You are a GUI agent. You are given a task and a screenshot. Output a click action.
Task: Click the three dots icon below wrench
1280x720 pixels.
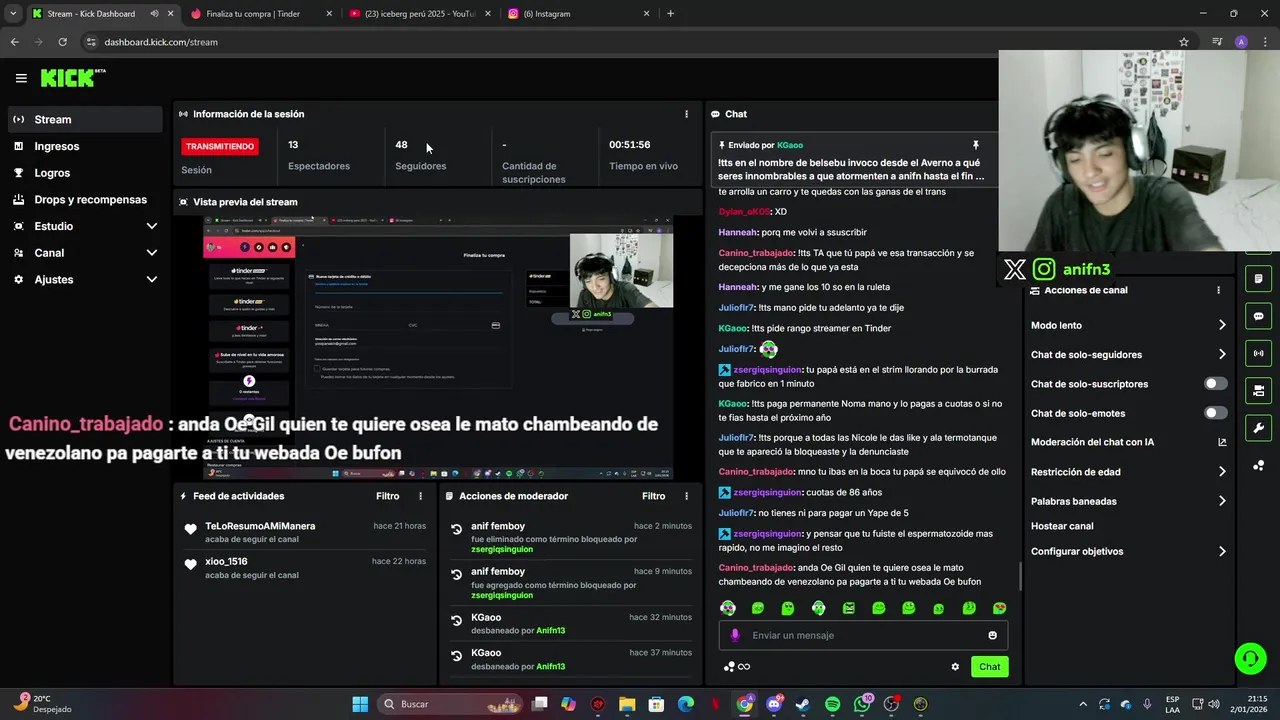pyautogui.click(x=1258, y=465)
